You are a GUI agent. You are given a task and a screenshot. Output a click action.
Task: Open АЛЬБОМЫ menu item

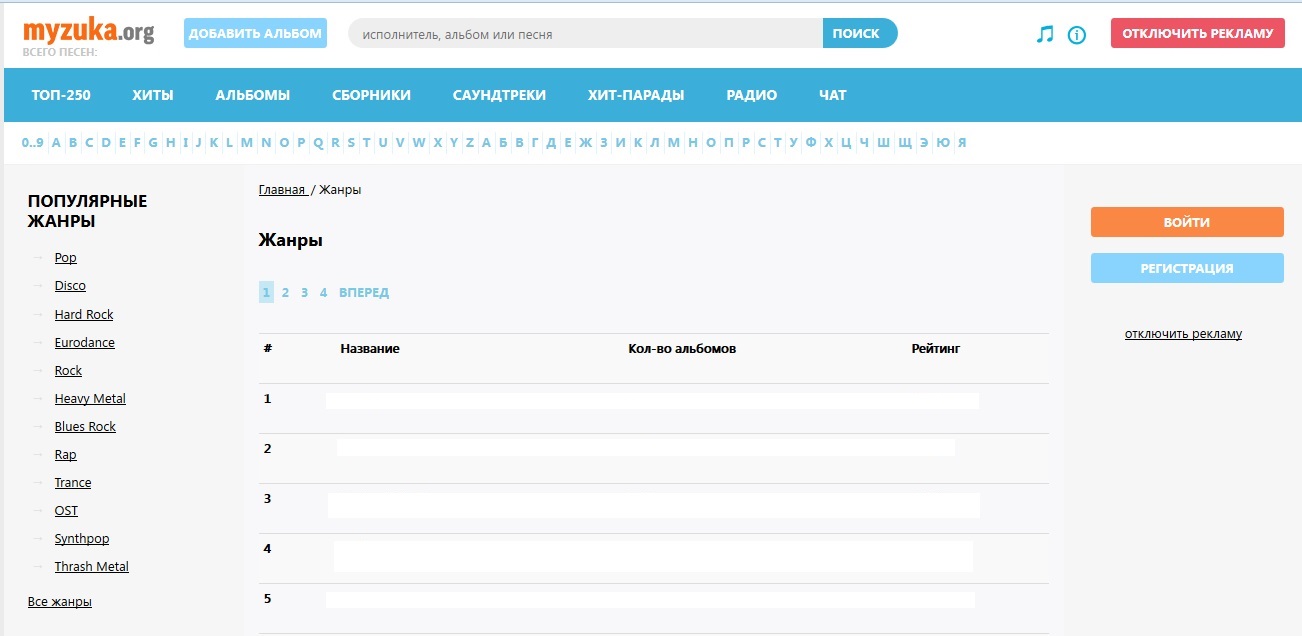click(253, 95)
